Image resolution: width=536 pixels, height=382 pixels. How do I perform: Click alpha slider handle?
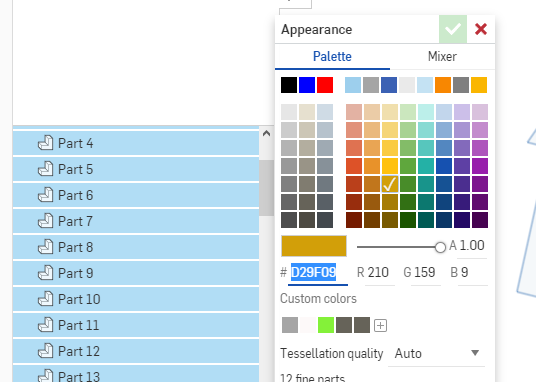(440, 247)
